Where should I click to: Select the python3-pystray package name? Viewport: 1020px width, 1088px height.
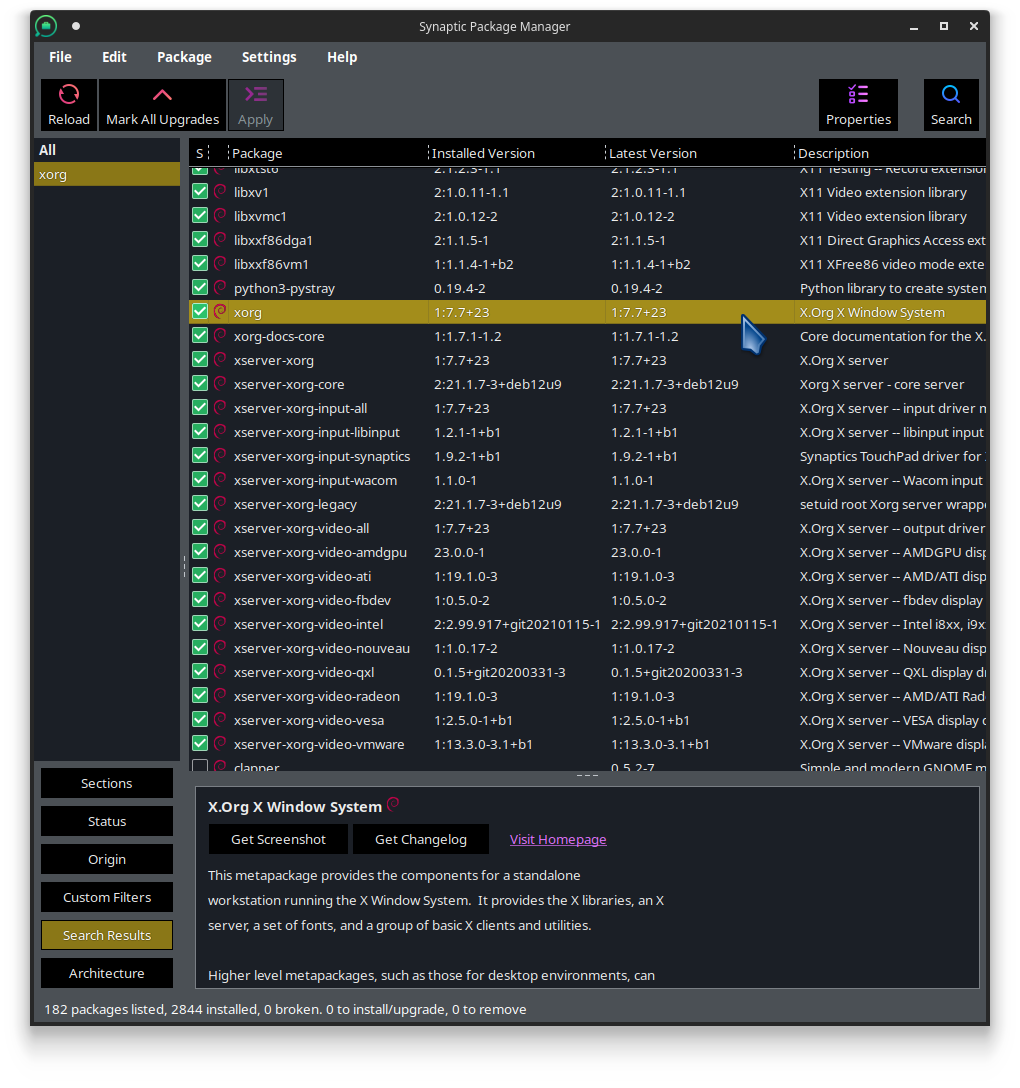284,289
